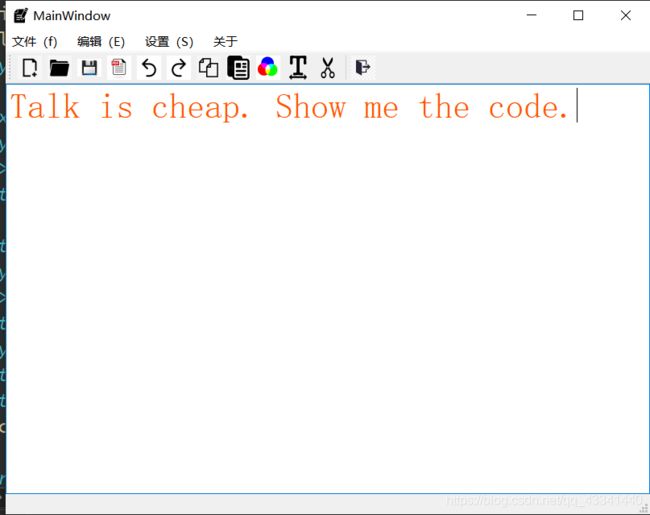Open the 文件 (f) menu

34,41
